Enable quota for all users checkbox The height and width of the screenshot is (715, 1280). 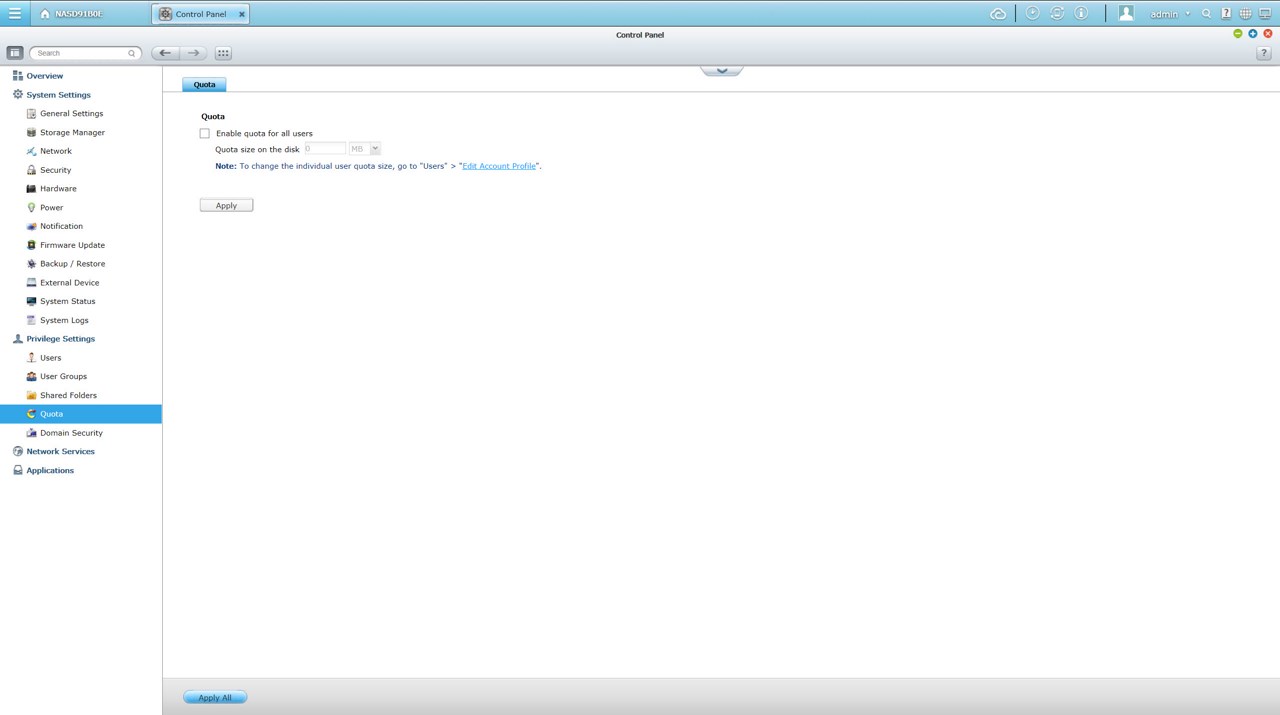coord(205,133)
